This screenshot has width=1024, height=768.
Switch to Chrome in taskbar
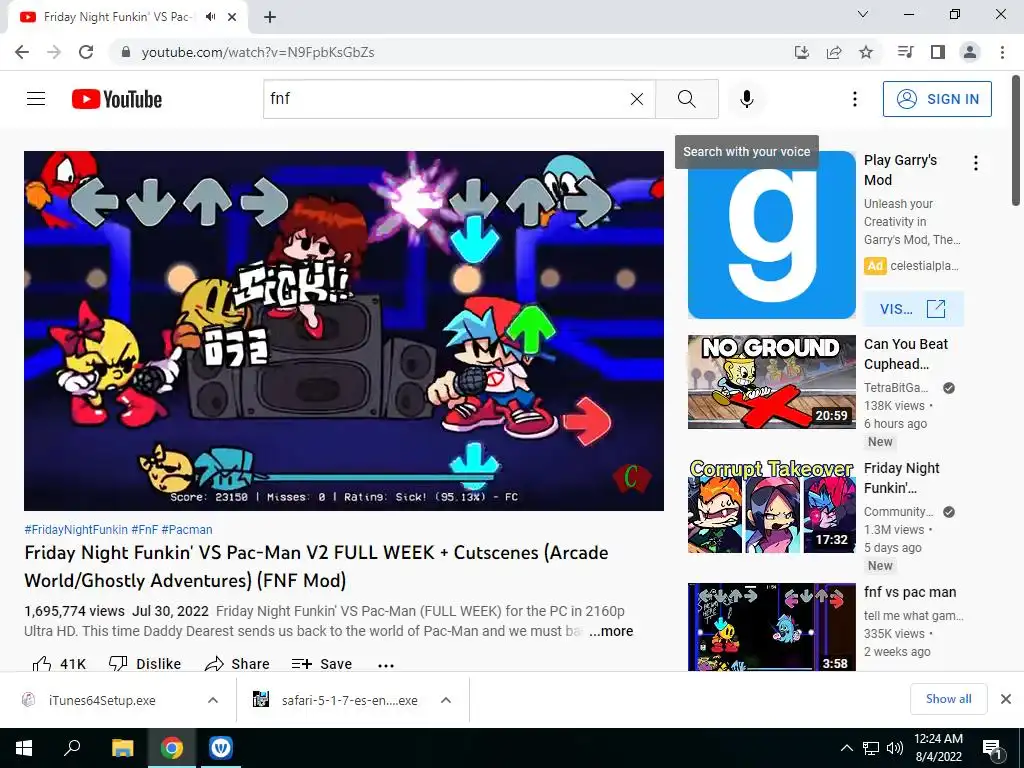(x=171, y=748)
